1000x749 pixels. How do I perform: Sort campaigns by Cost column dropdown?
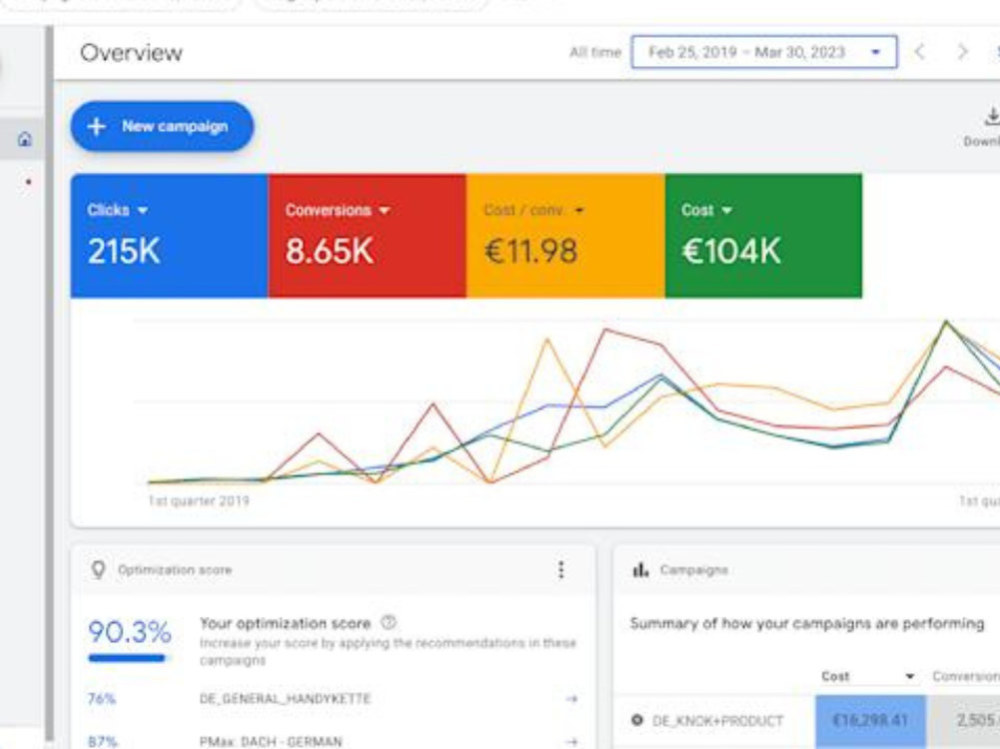[x=869, y=676]
